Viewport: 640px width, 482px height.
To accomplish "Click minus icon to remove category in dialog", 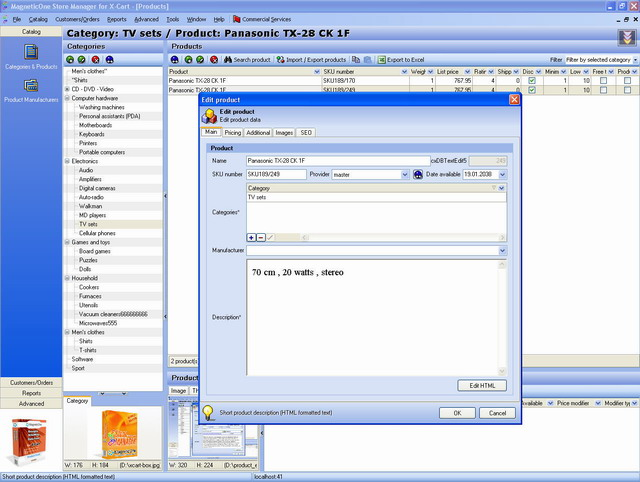I will [261, 237].
